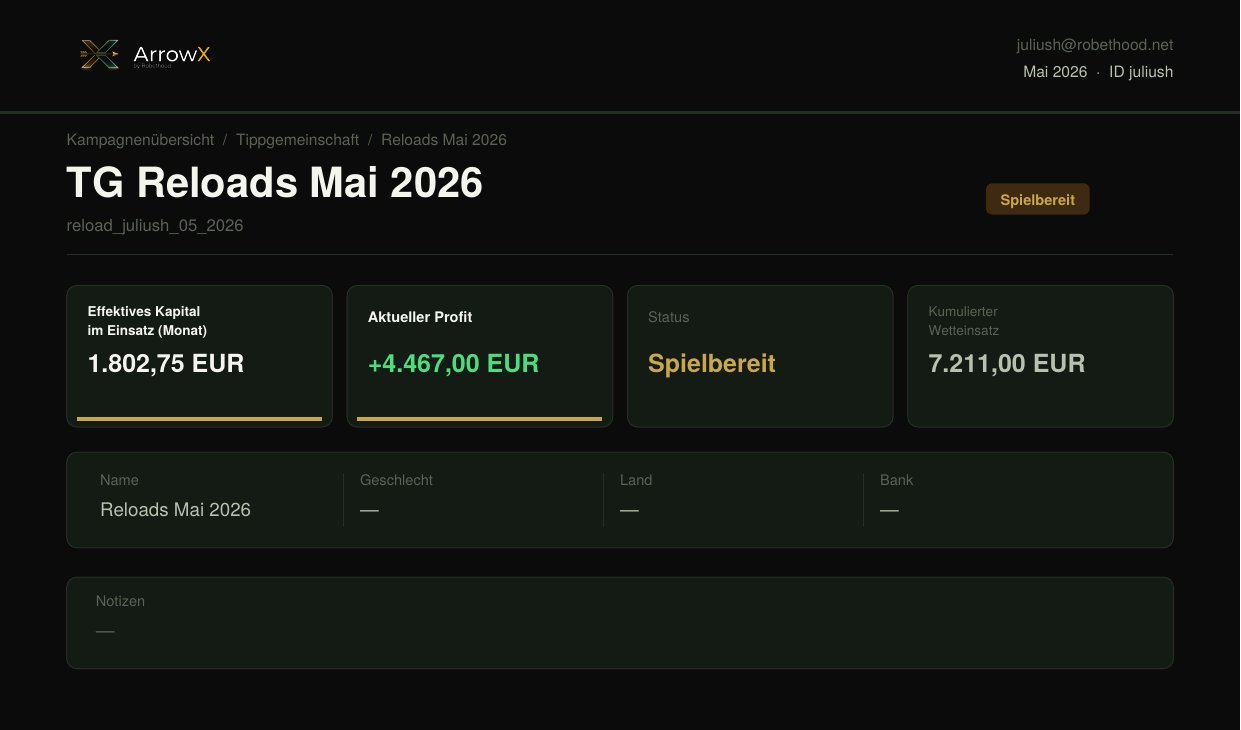Click the Name field value Reloads Mai 2026
The height and width of the screenshot is (730, 1241).
pyautogui.click(x=175, y=510)
